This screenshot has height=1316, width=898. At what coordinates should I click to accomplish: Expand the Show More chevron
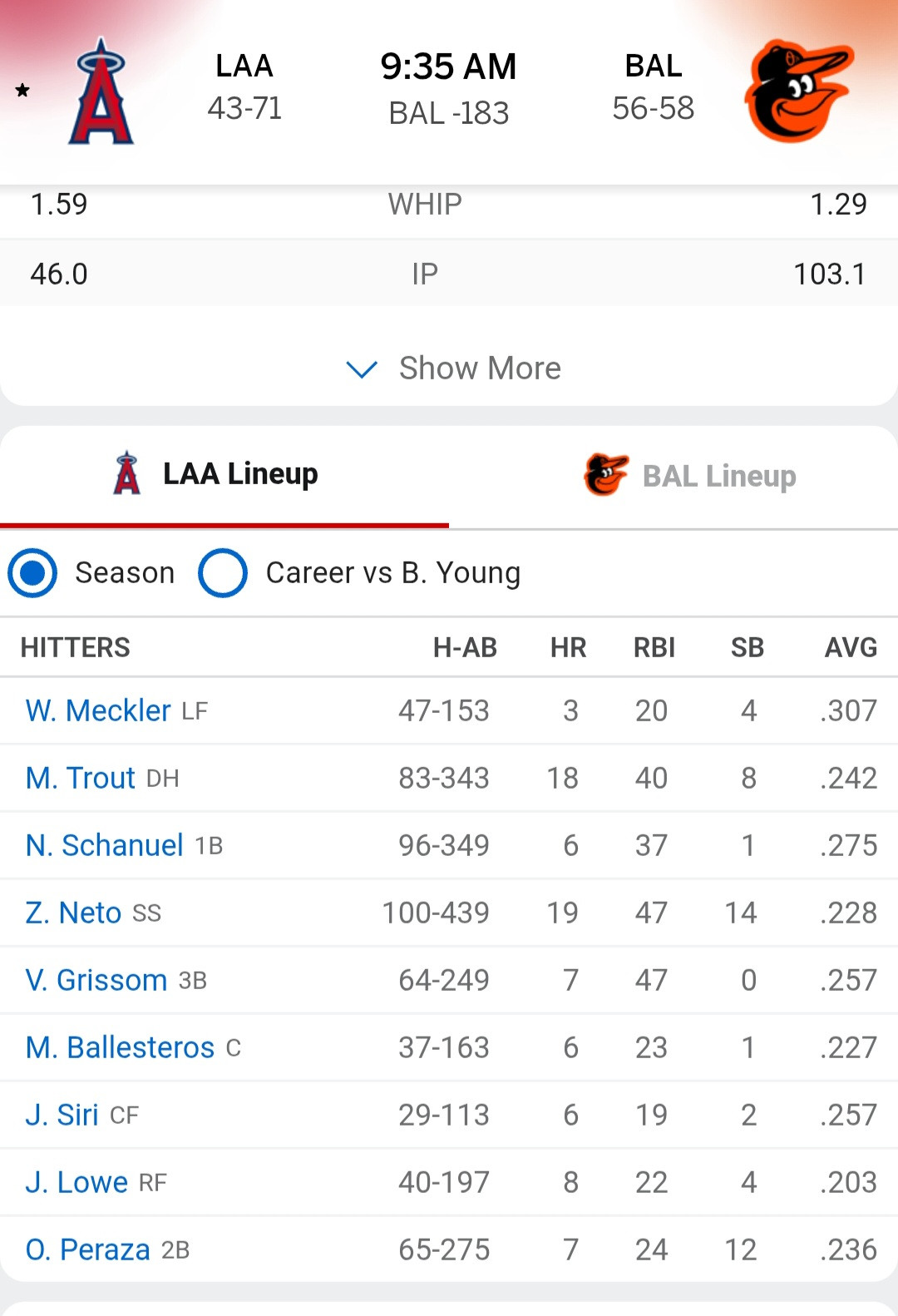click(x=362, y=369)
